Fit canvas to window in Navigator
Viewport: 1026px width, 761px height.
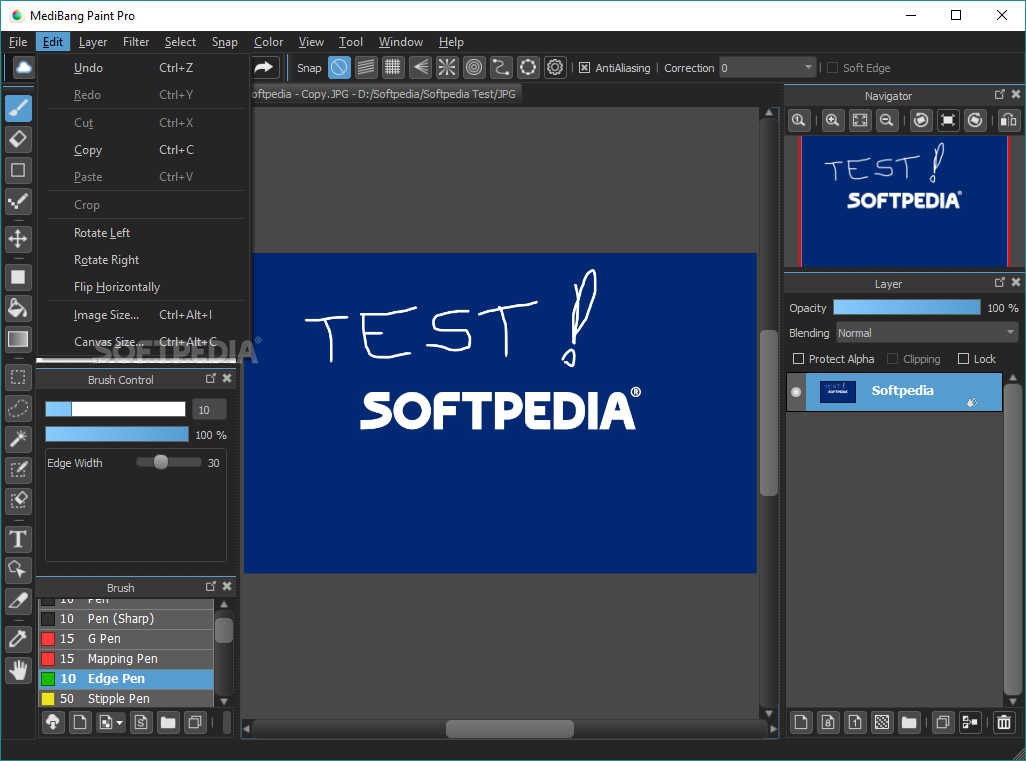[860, 120]
